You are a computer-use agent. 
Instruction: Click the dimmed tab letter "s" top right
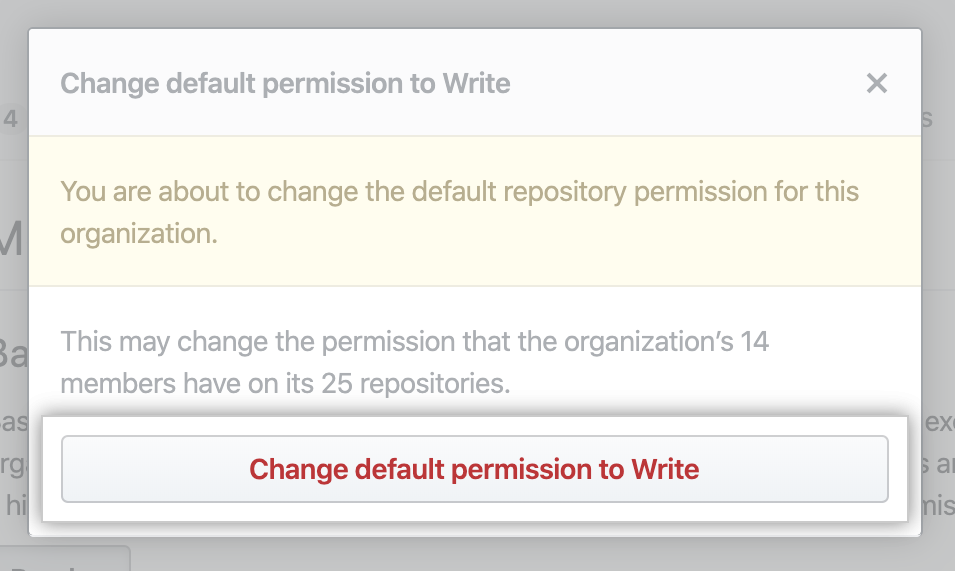coord(928,119)
